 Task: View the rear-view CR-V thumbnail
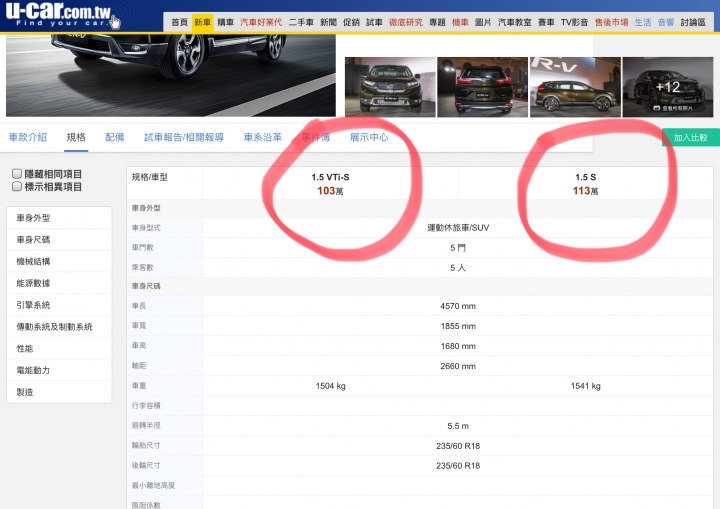point(483,87)
